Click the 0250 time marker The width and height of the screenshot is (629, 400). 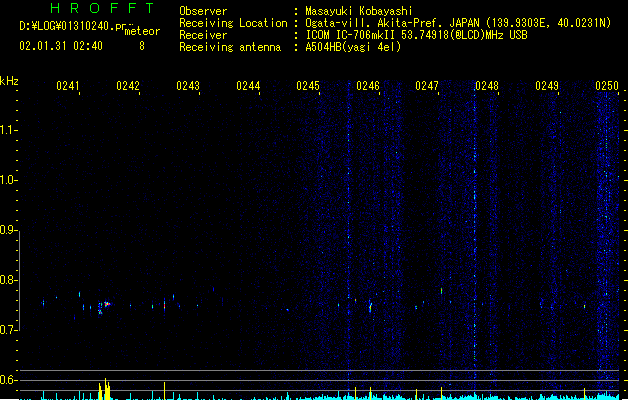pyautogui.click(x=607, y=85)
